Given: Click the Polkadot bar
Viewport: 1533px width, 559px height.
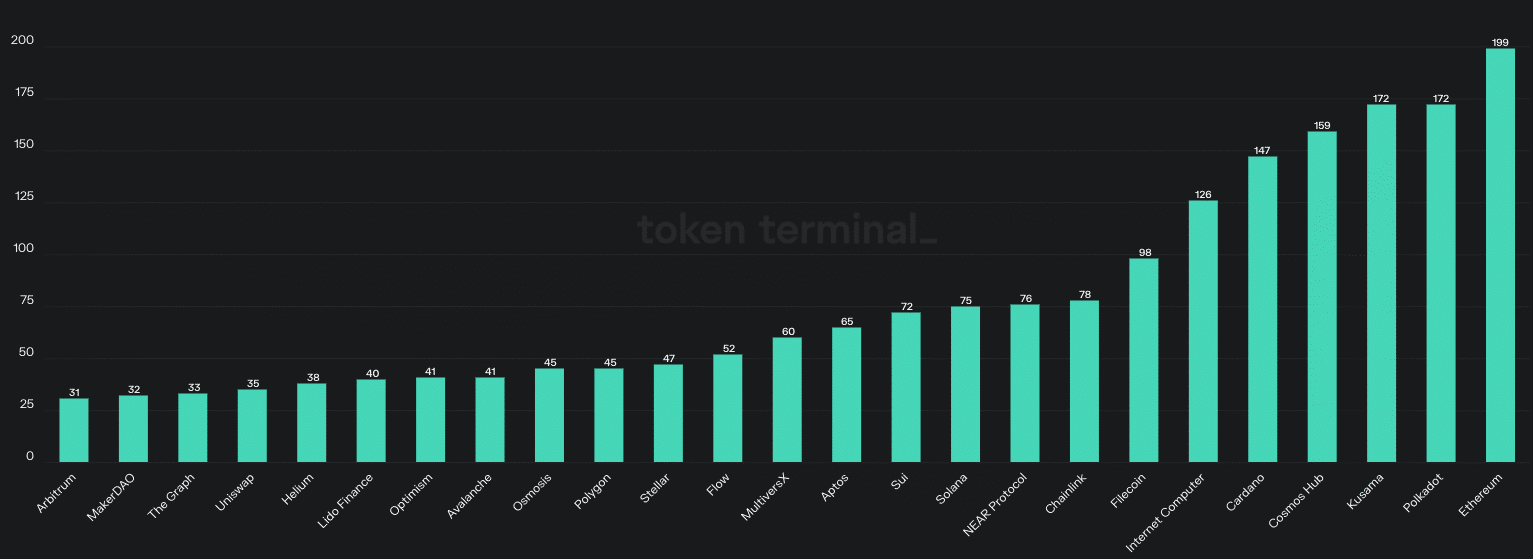Looking at the screenshot, I should point(1440,283).
